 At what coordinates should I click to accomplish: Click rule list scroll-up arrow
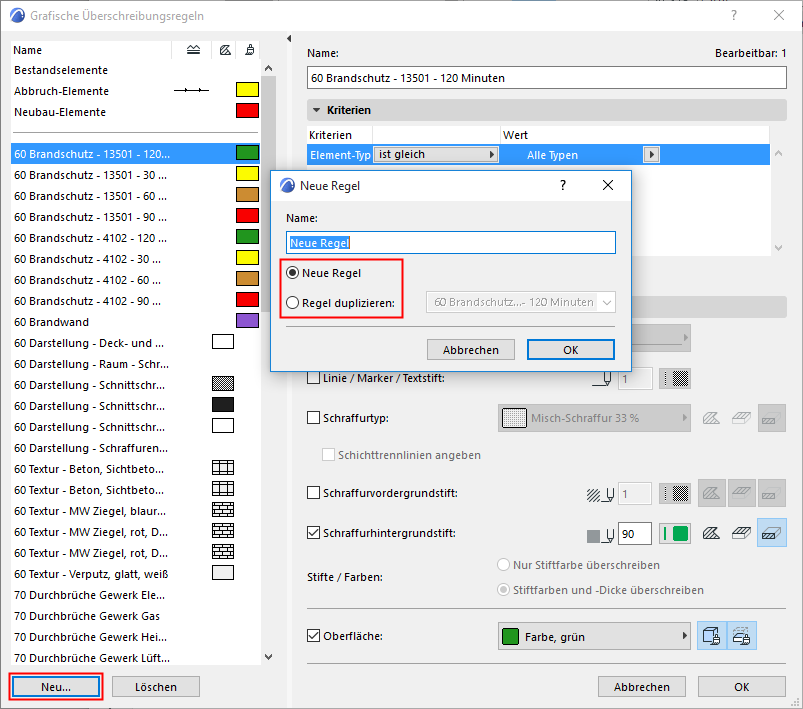[268, 68]
